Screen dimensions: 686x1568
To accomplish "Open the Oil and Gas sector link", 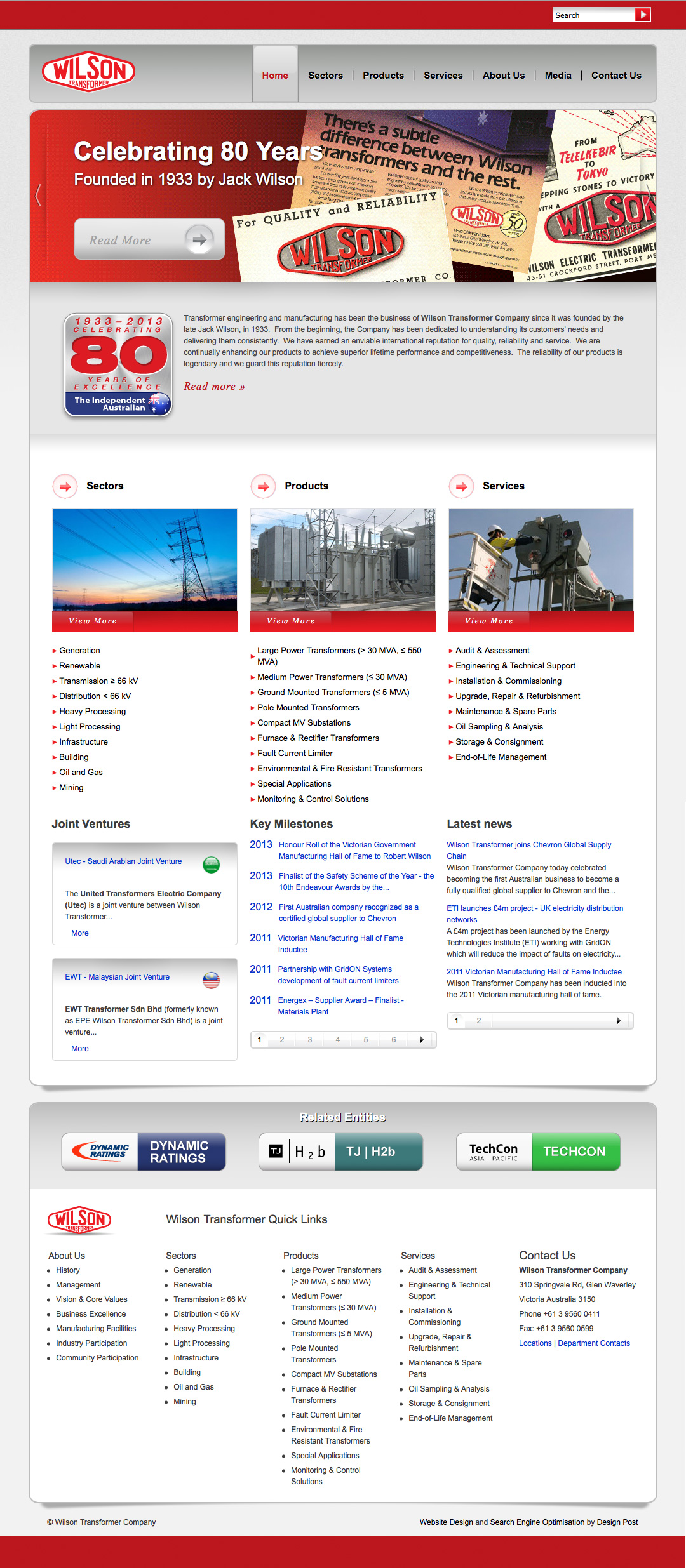I will tap(81, 772).
